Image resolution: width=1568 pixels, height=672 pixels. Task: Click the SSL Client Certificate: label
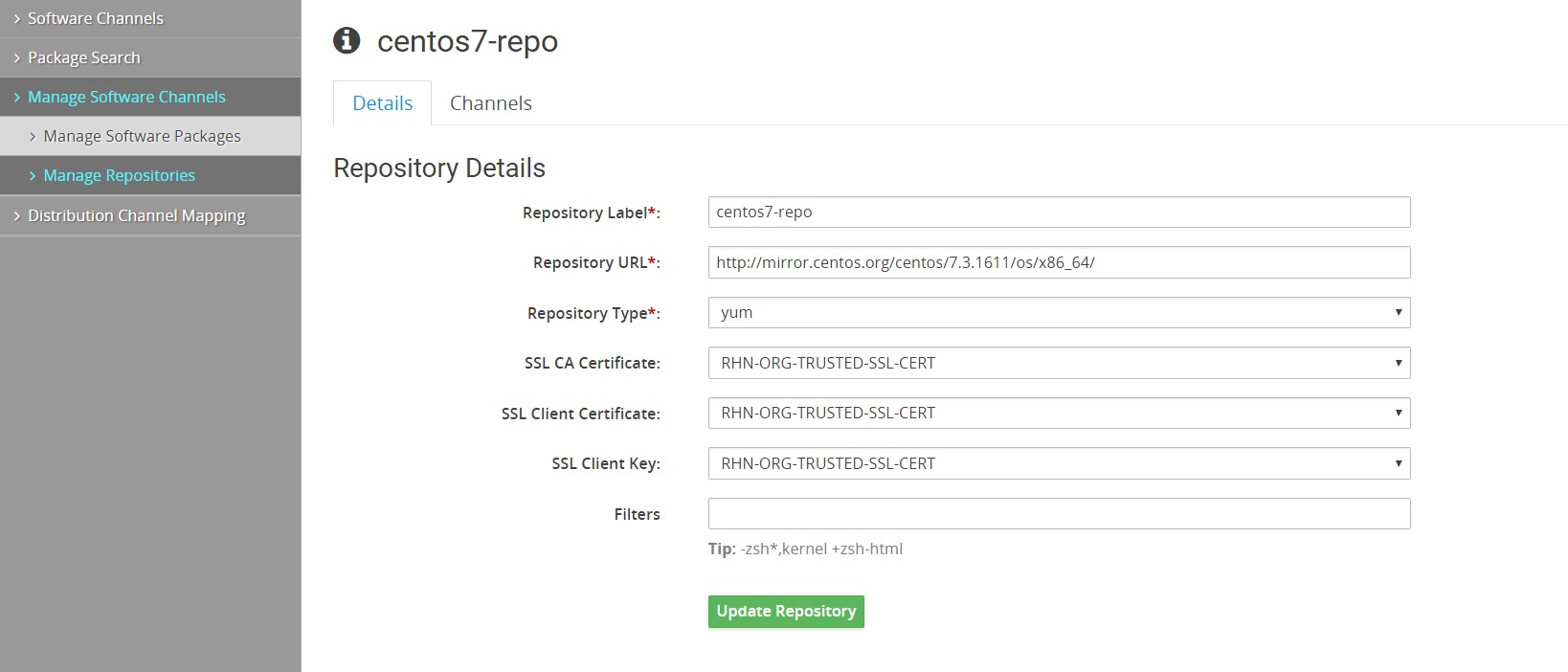(581, 414)
